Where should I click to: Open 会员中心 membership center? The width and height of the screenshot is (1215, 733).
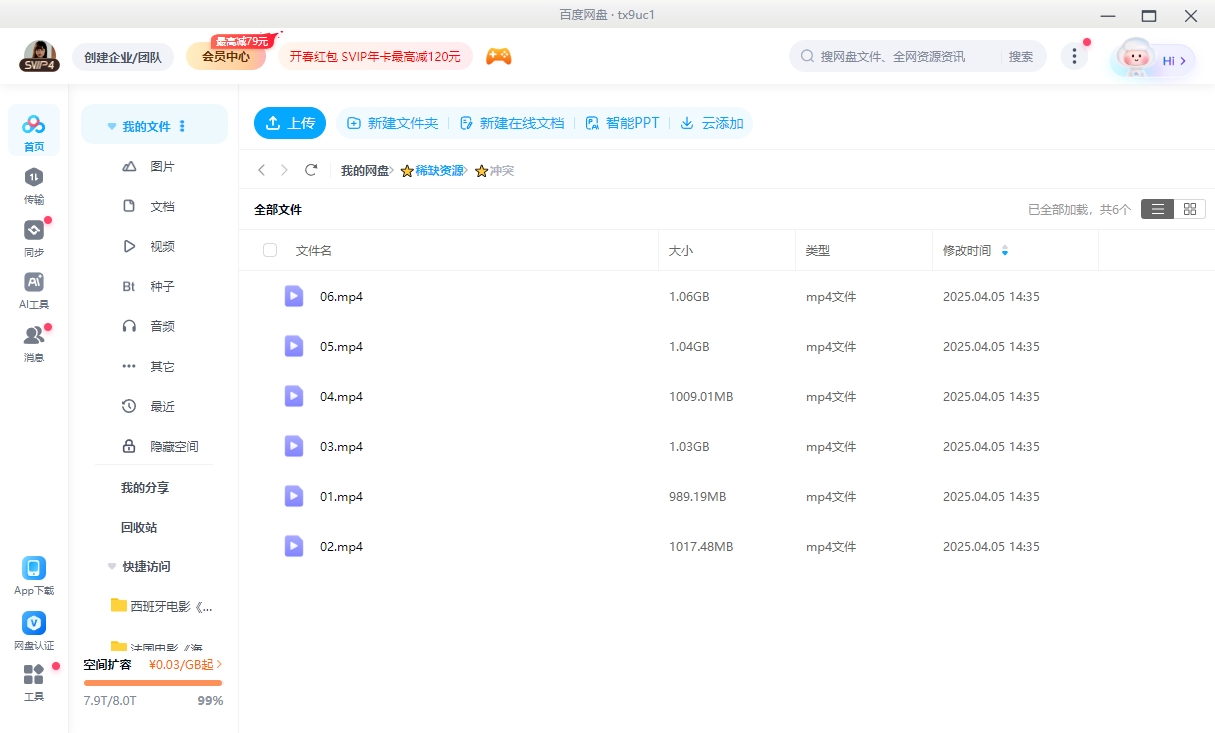point(228,57)
